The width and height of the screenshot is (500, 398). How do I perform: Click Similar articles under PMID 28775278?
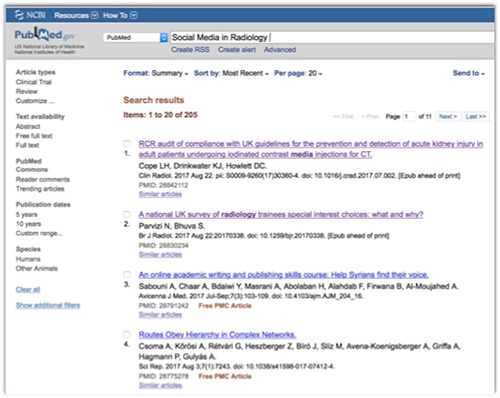pos(160,385)
